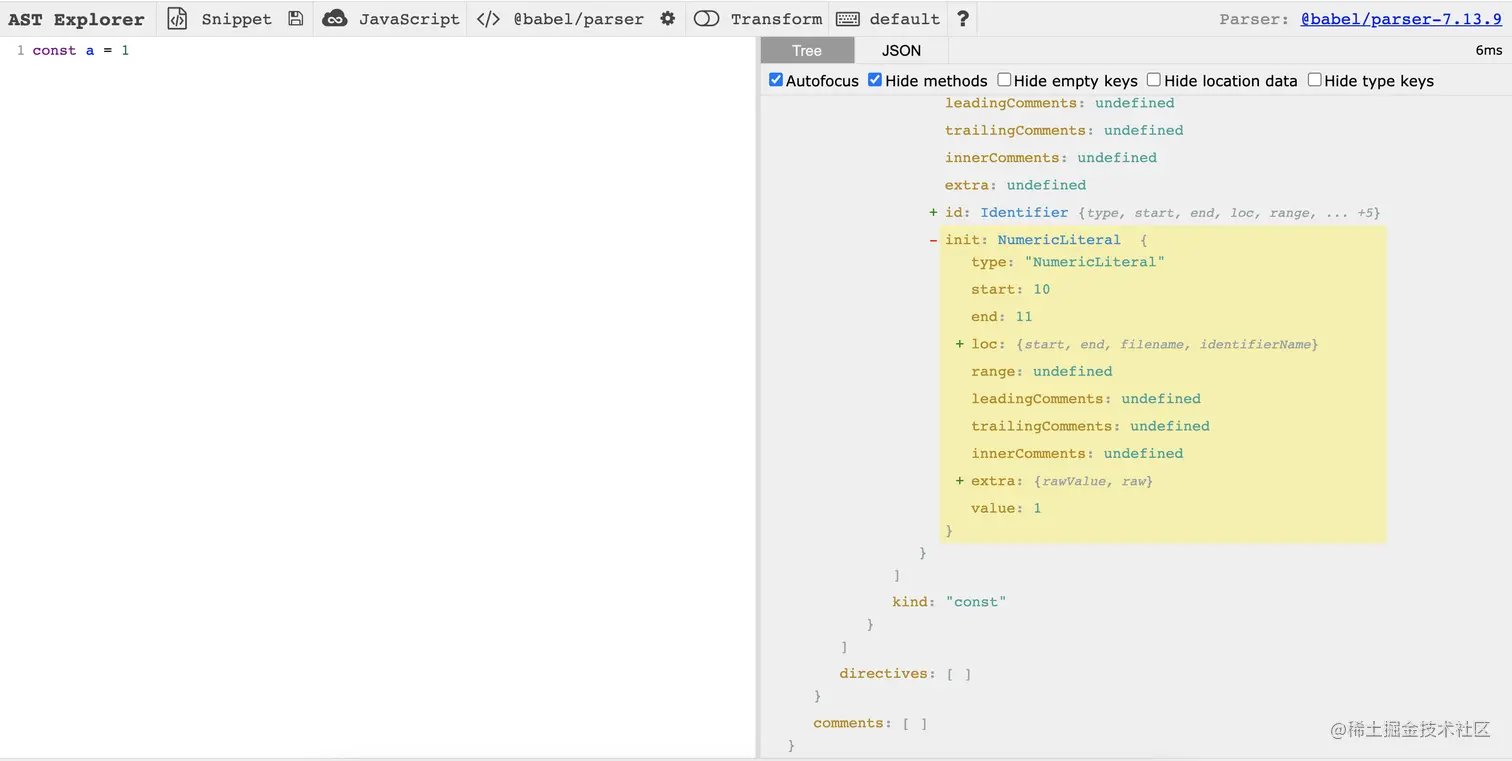Enable the Hide type keys checkbox
Screen dimensions: 1512x761
[1314, 80]
